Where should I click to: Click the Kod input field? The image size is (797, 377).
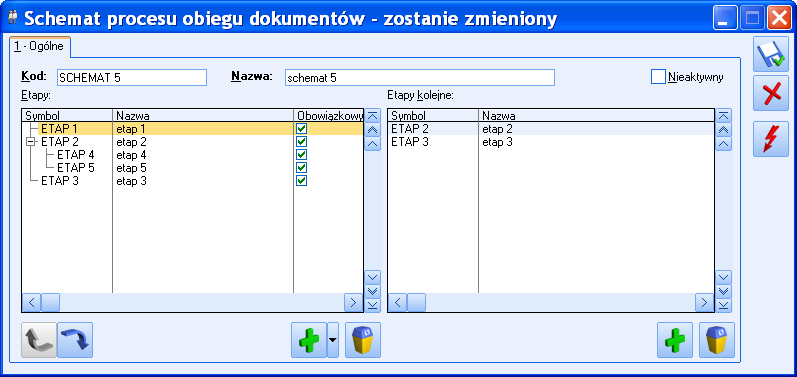click(x=132, y=78)
